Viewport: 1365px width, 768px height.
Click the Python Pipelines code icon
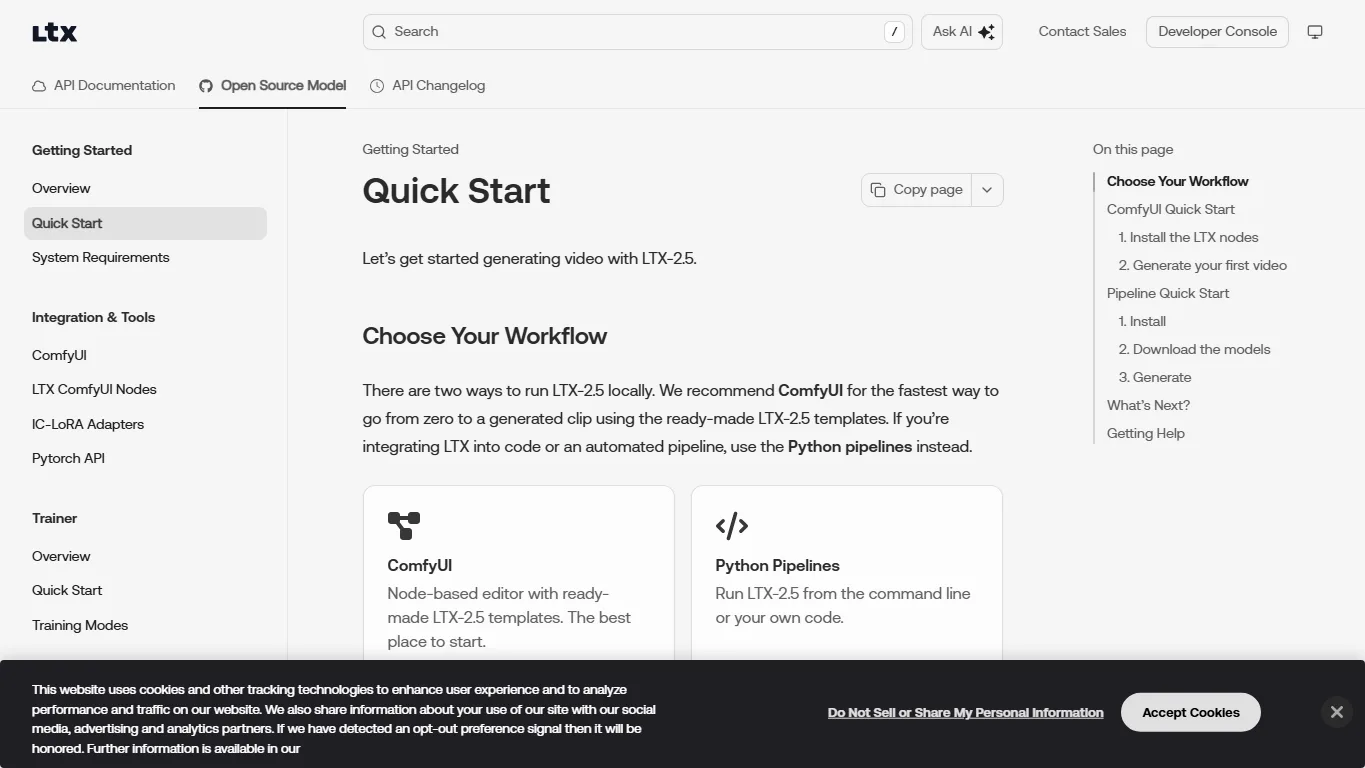[732, 525]
